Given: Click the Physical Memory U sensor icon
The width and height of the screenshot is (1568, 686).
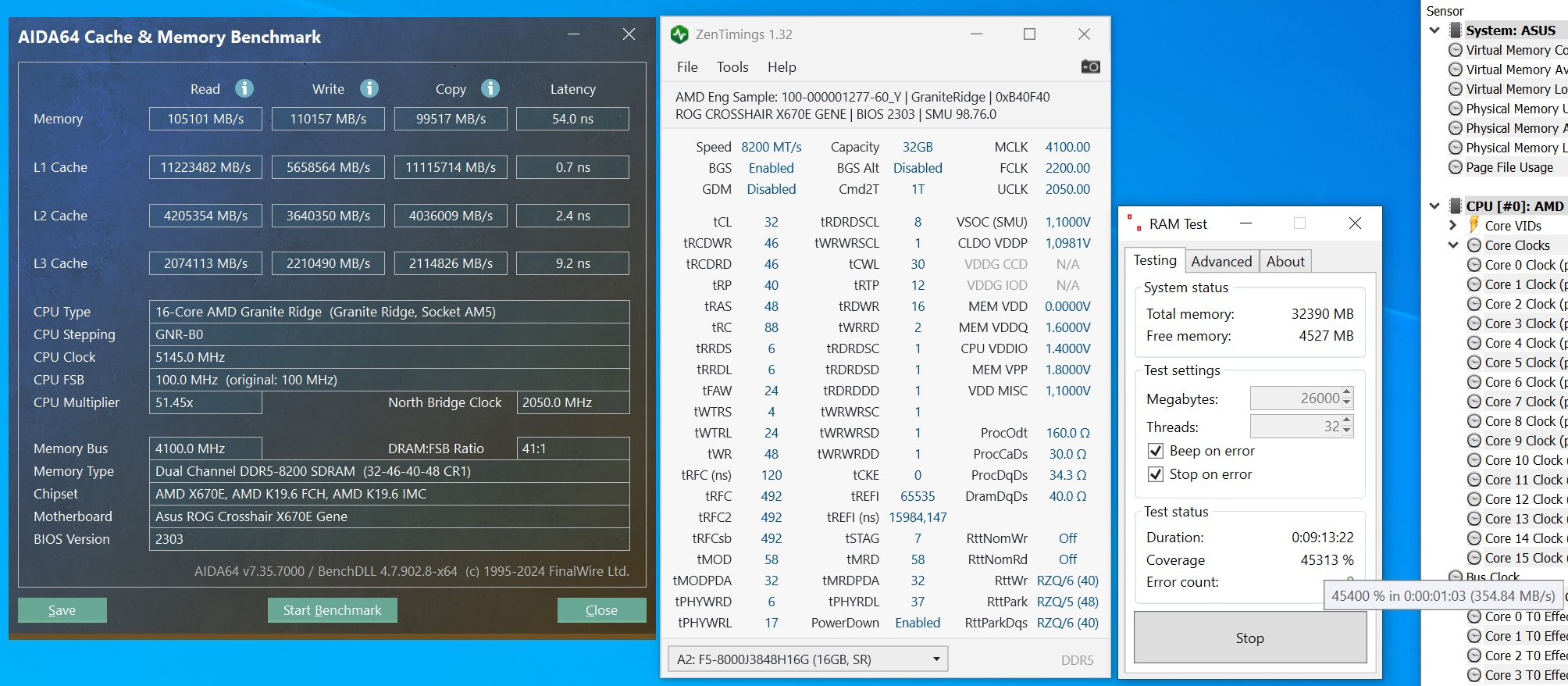Looking at the screenshot, I should point(1456,109).
